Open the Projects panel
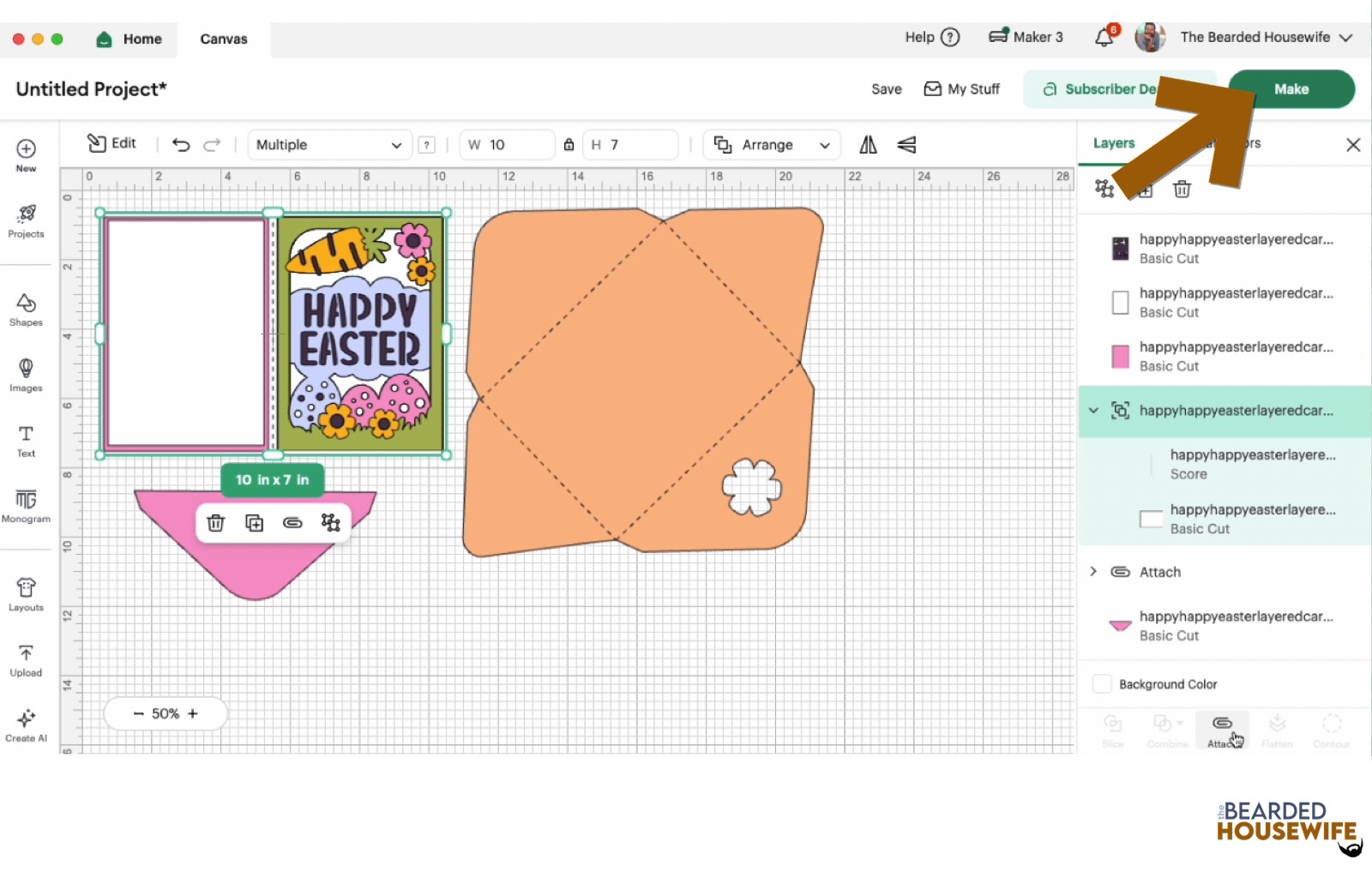This screenshot has width=1372, height=872. 26,221
